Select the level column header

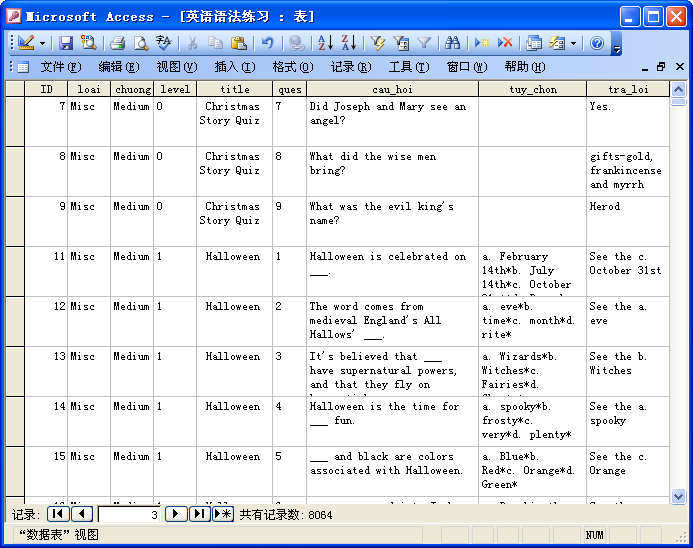tap(175, 89)
